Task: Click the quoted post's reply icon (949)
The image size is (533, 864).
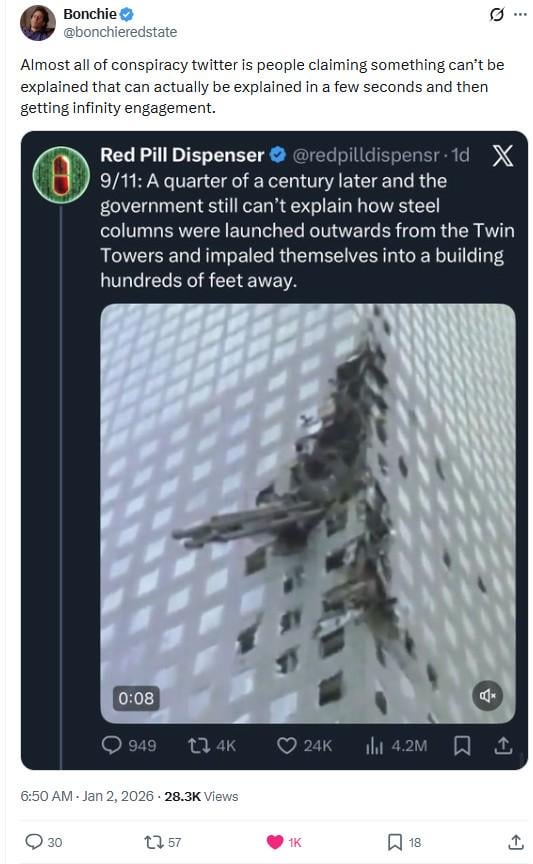Action: pyautogui.click(x=111, y=746)
